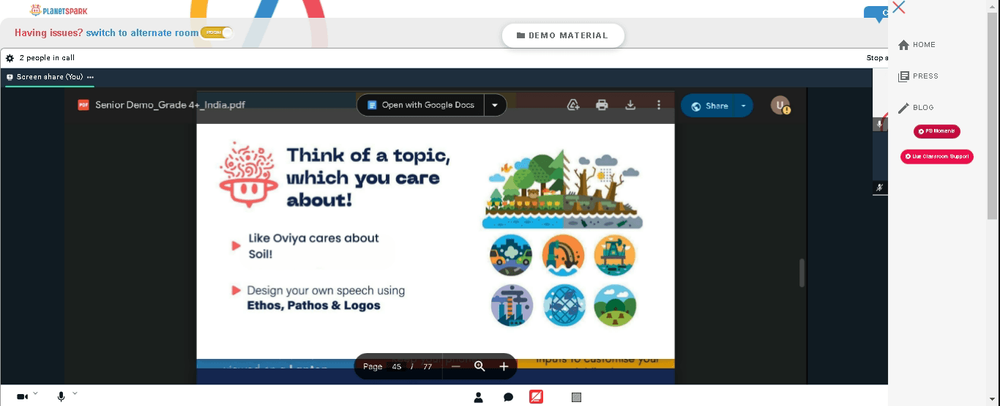Click the blue Share button
Image resolution: width=1000 pixels, height=406 pixels.
pyautogui.click(x=709, y=106)
